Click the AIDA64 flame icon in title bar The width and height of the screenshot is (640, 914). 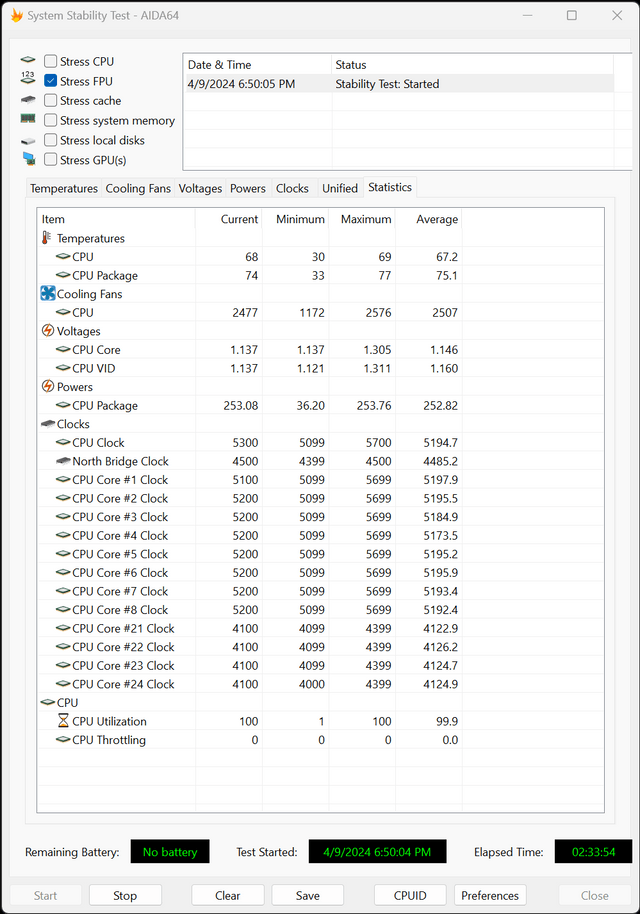click(16, 15)
